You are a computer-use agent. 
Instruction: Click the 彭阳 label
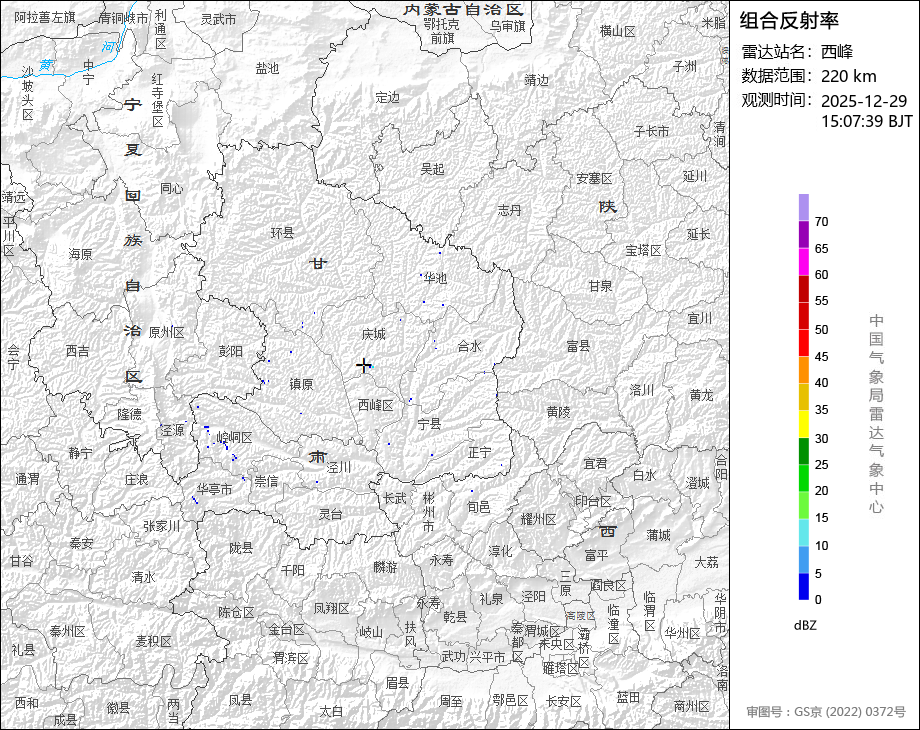pos(231,350)
